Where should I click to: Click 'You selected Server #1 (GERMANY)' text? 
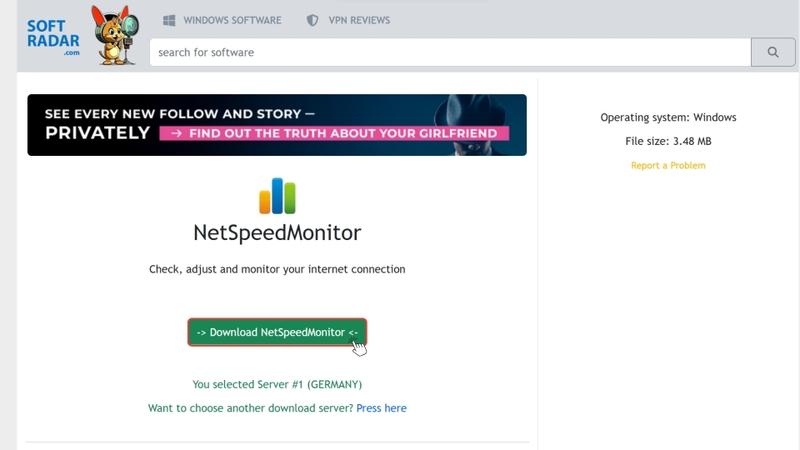[277, 384]
